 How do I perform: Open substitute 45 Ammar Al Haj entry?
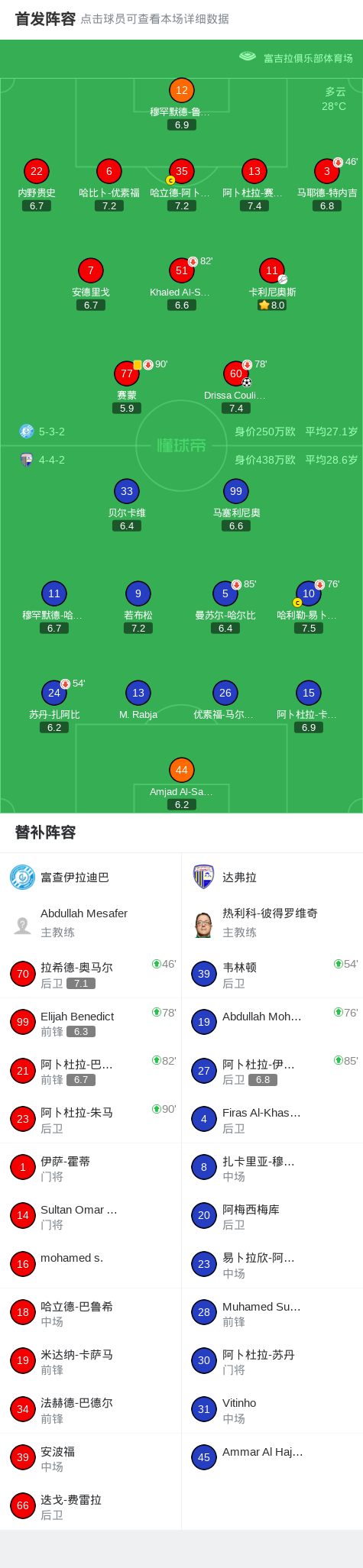(x=272, y=1457)
